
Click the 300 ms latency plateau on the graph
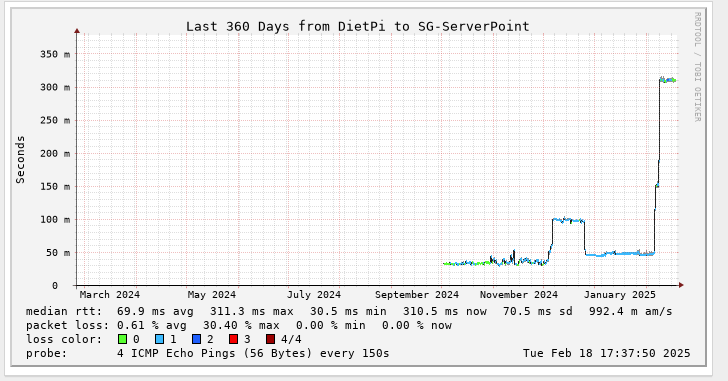coord(668,80)
